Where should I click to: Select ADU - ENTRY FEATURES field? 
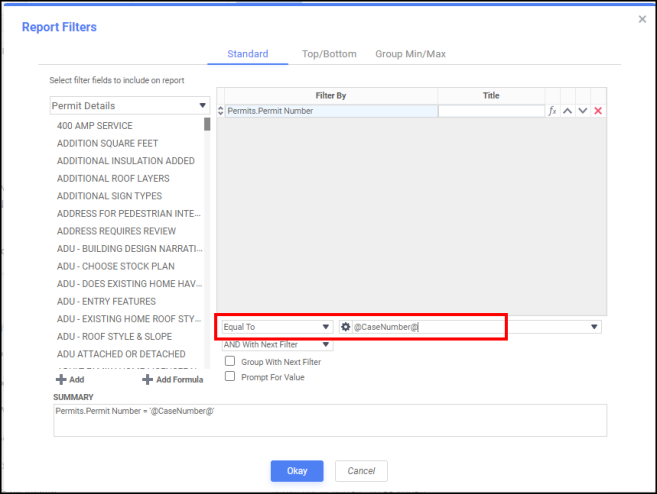tap(106, 302)
